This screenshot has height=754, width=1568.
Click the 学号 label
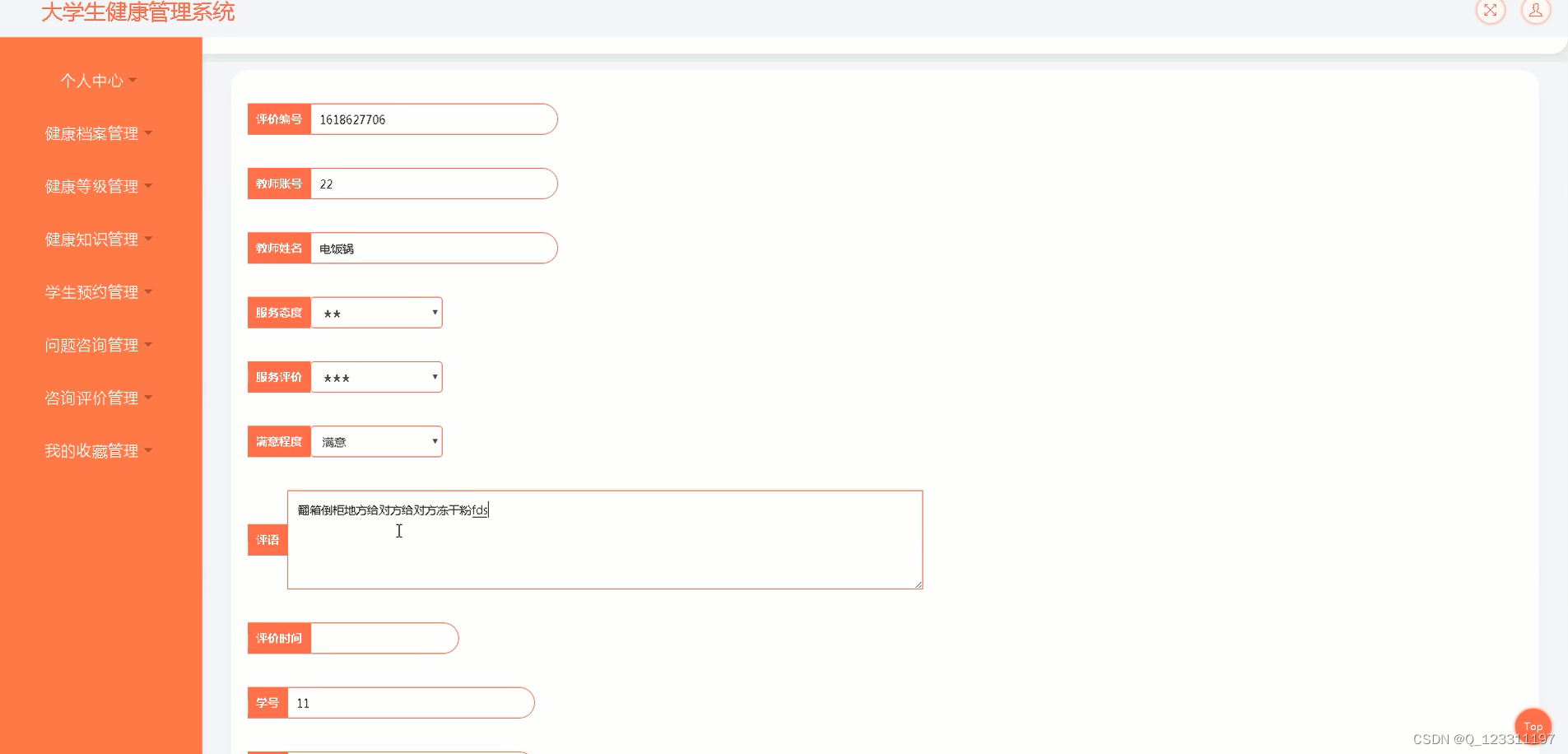pos(268,703)
